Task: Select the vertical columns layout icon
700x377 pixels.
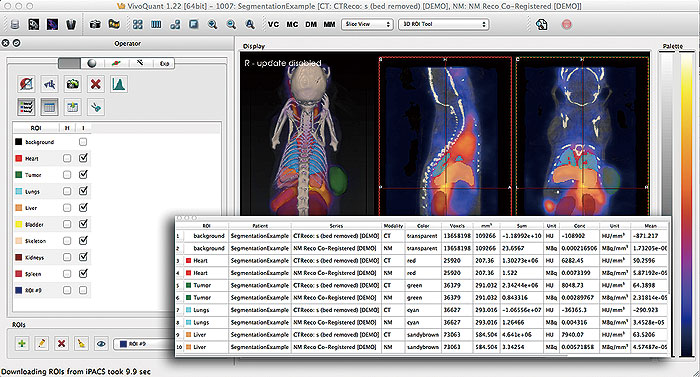Action: click(156, 24)
